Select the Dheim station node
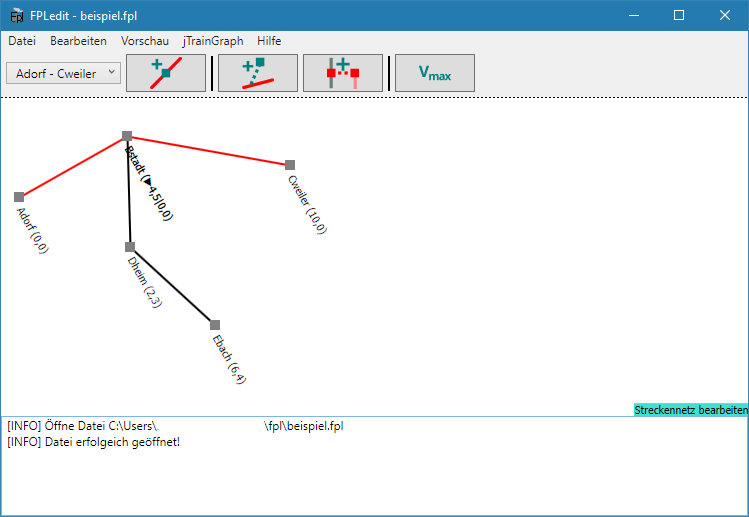Screen dimensions: 749x517 coord(130,247)
